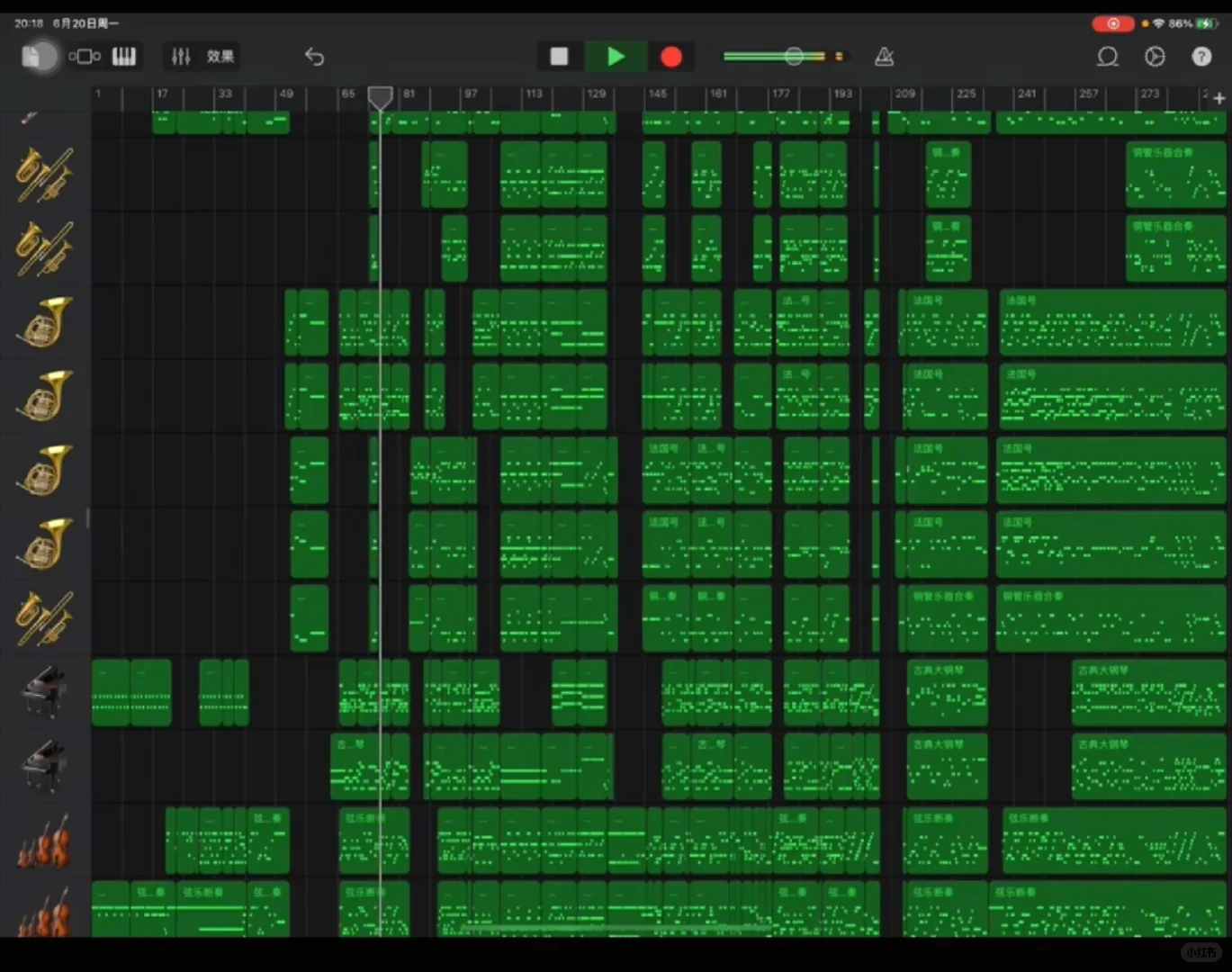Select 铜管乐器合奏 region on topmost brass track
Viewport: 1232px width, 972px height.
[x=1176, y=175]
